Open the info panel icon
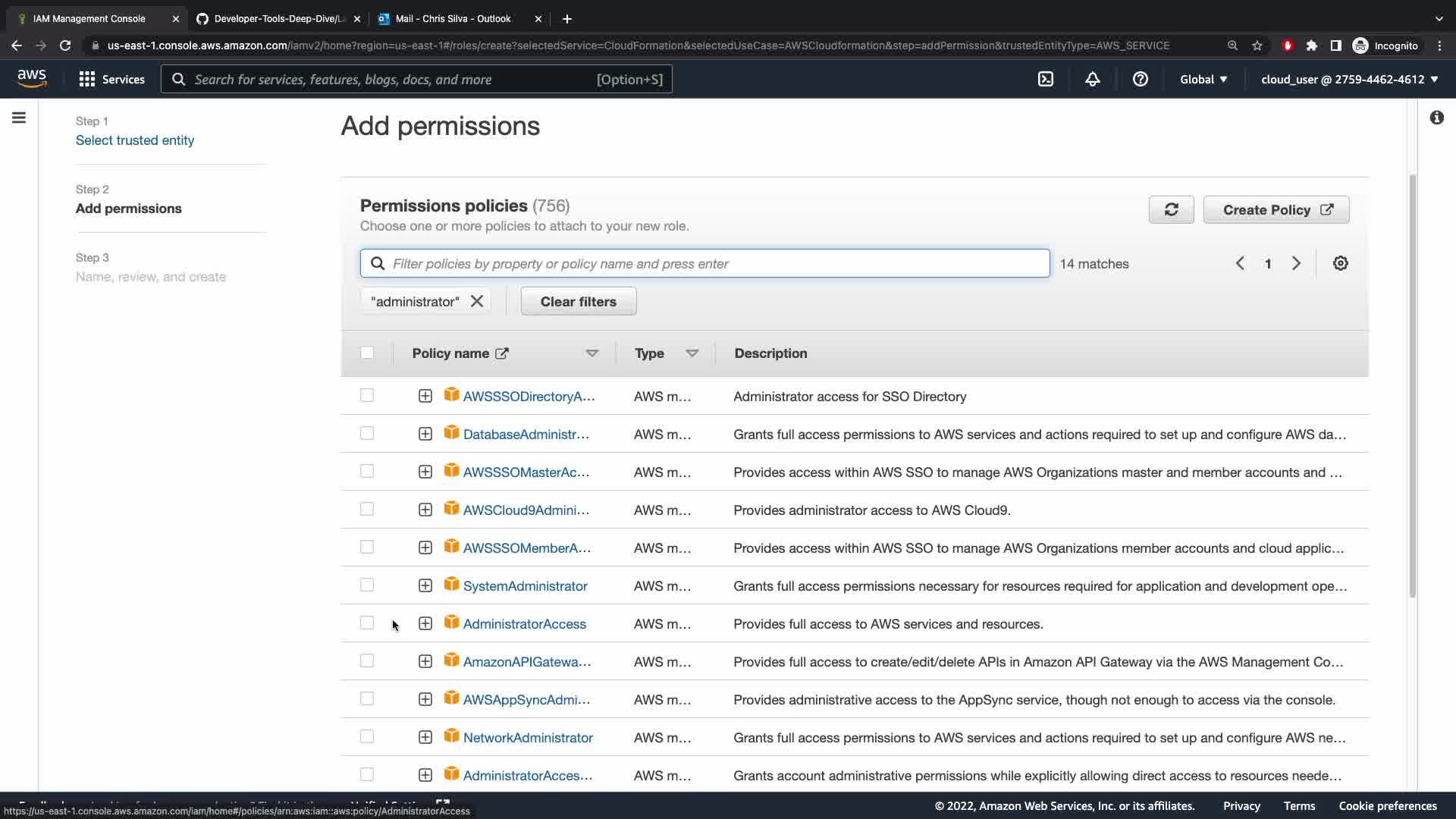 1436,118
